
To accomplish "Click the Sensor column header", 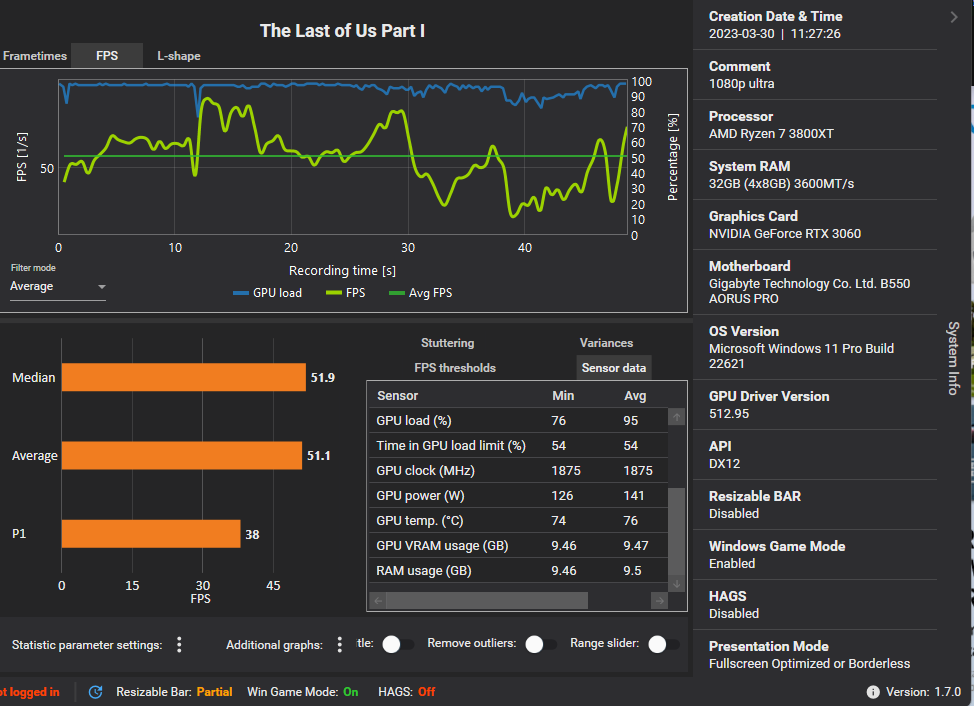I will click(398, 396).
